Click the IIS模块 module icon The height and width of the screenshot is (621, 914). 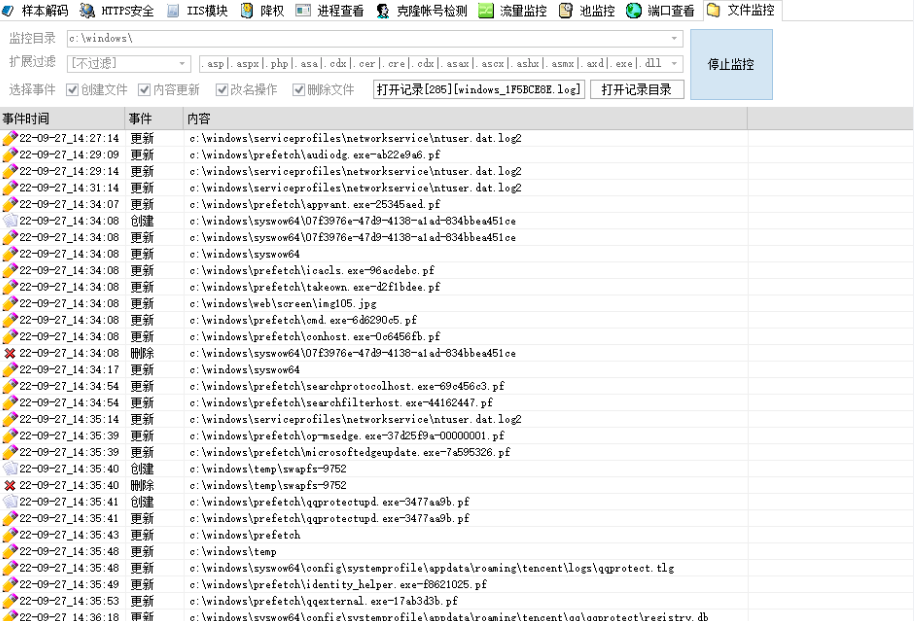pyautogui.click(x=196, y=12)
